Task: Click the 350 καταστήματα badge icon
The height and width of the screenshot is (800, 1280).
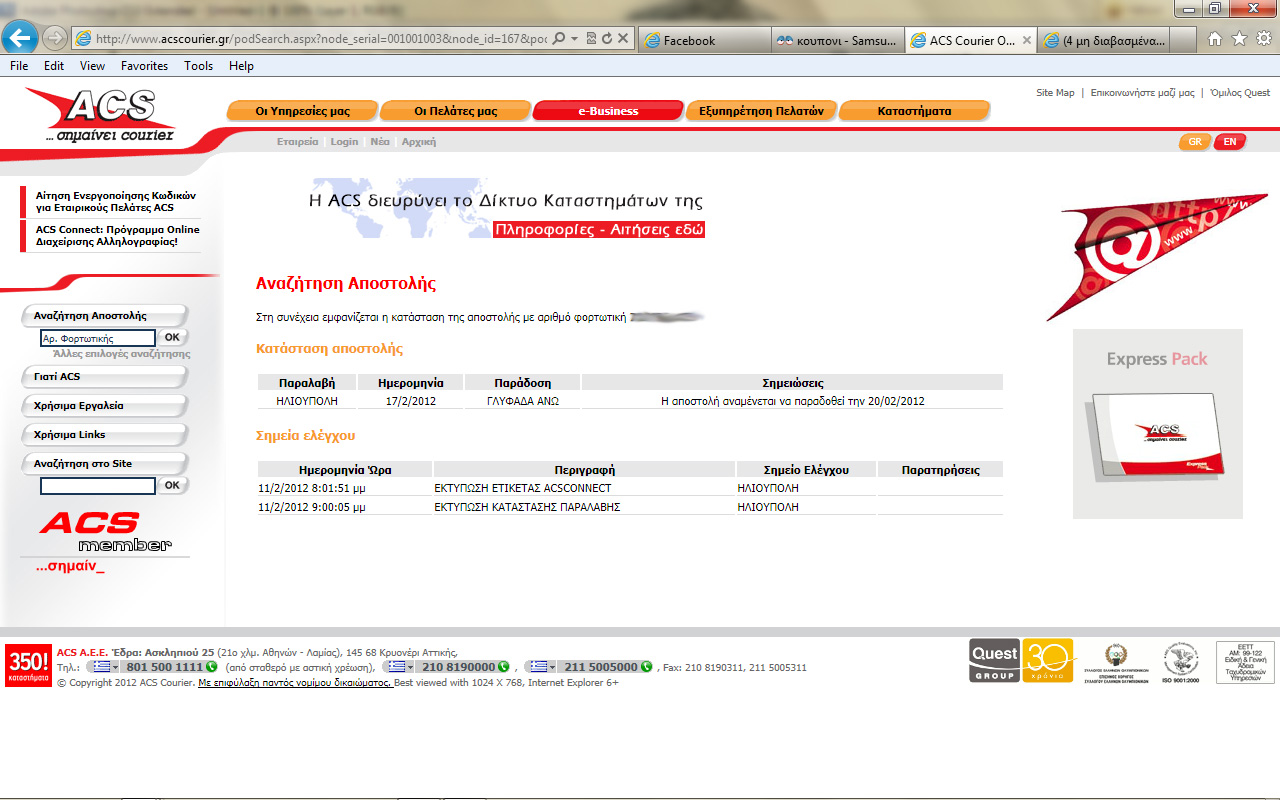Action: pos(28,665)
